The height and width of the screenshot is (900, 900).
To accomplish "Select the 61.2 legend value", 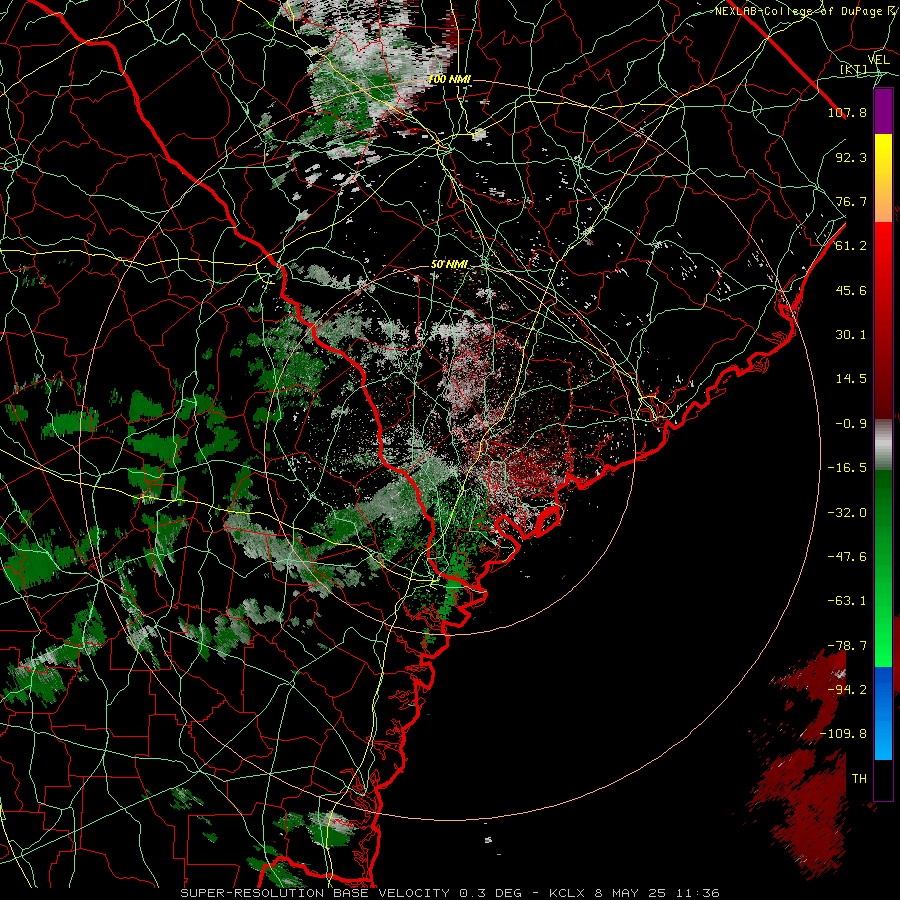I will pyautogui.click(x=851, y=246).
